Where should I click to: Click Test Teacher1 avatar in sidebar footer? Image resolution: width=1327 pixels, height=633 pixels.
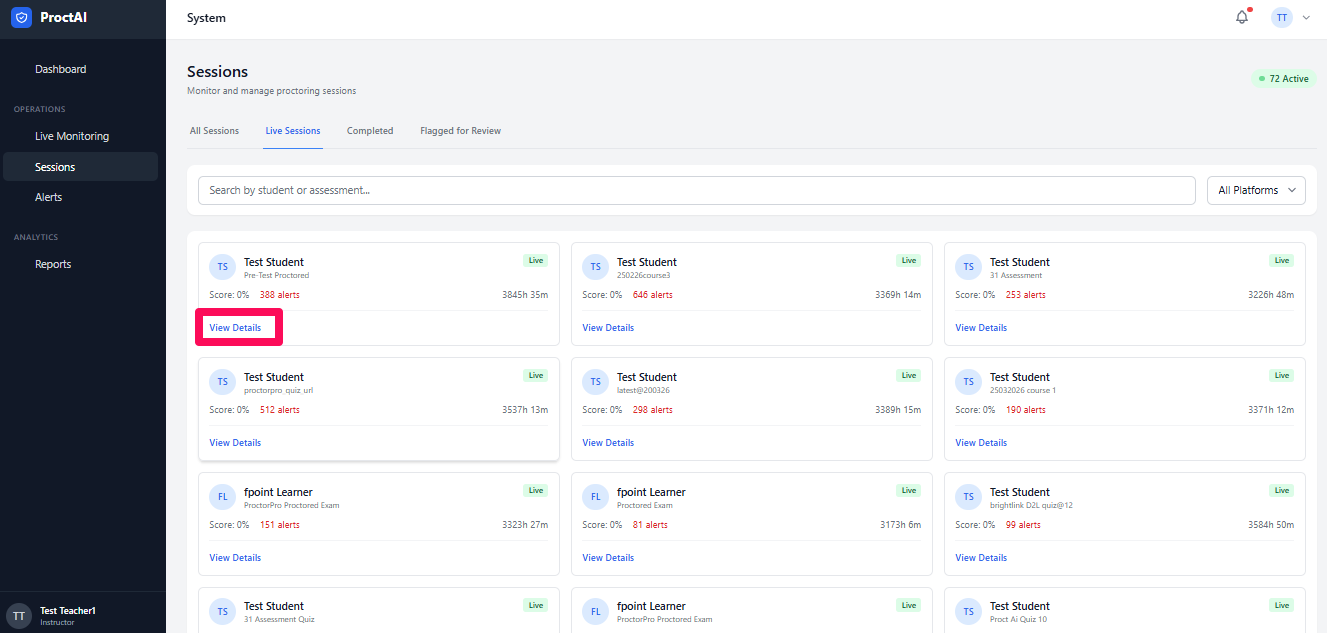(x=19, y=615)
